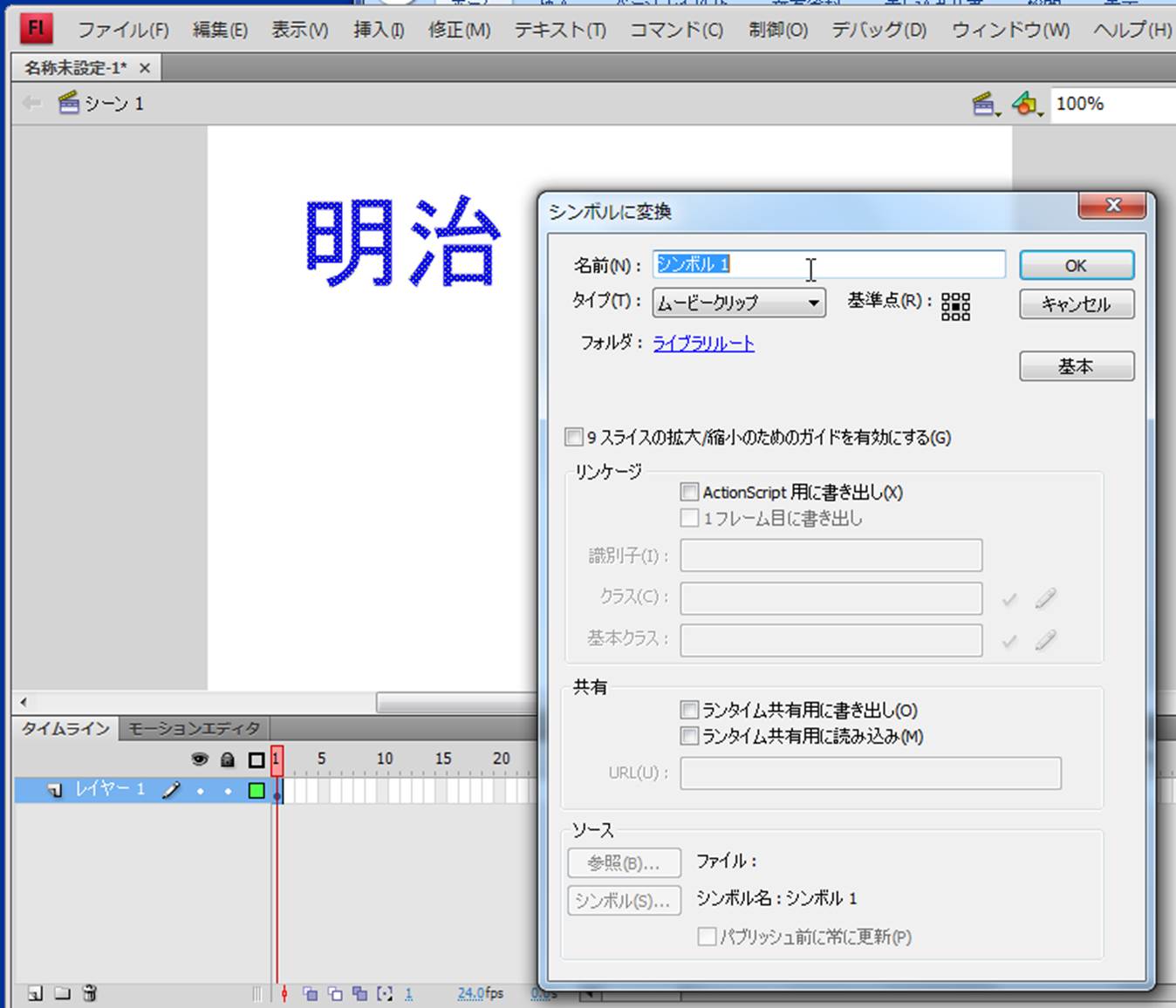Viewport: 1176px width, 1008px height.
Task: Open the タイプ dropdown showing ムービークリップ
Action: tap(738, 303)
